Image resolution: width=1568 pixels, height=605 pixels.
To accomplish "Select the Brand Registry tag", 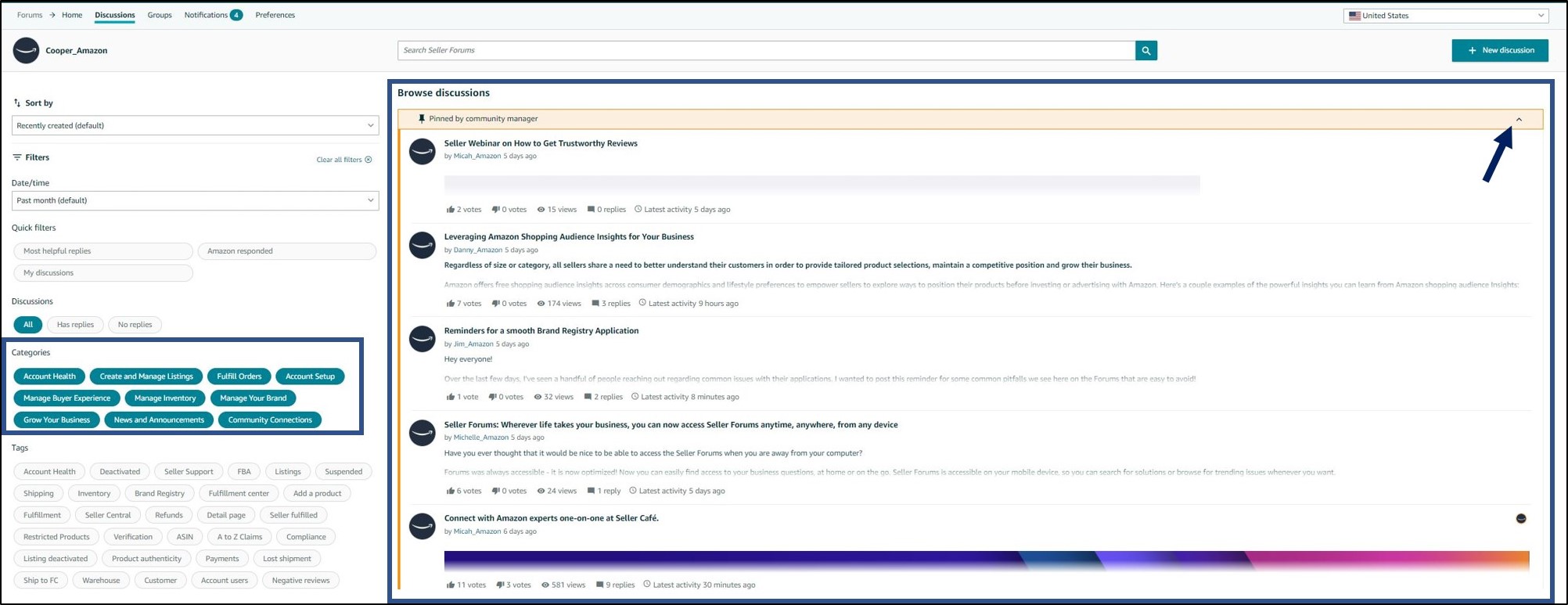I will pyautogui.click(x=160, y=494).
